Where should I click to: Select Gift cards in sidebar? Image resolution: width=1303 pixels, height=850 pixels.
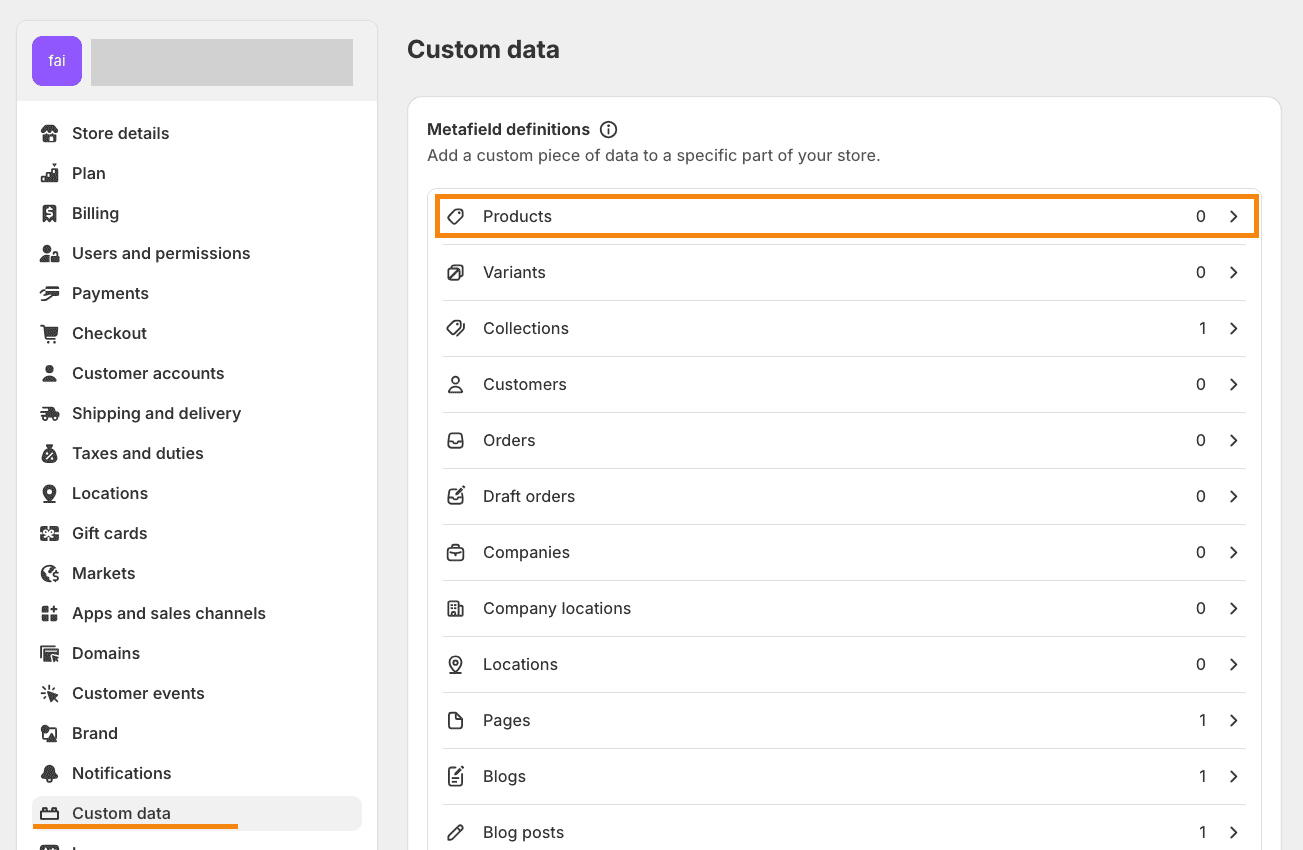click(197, 533)
